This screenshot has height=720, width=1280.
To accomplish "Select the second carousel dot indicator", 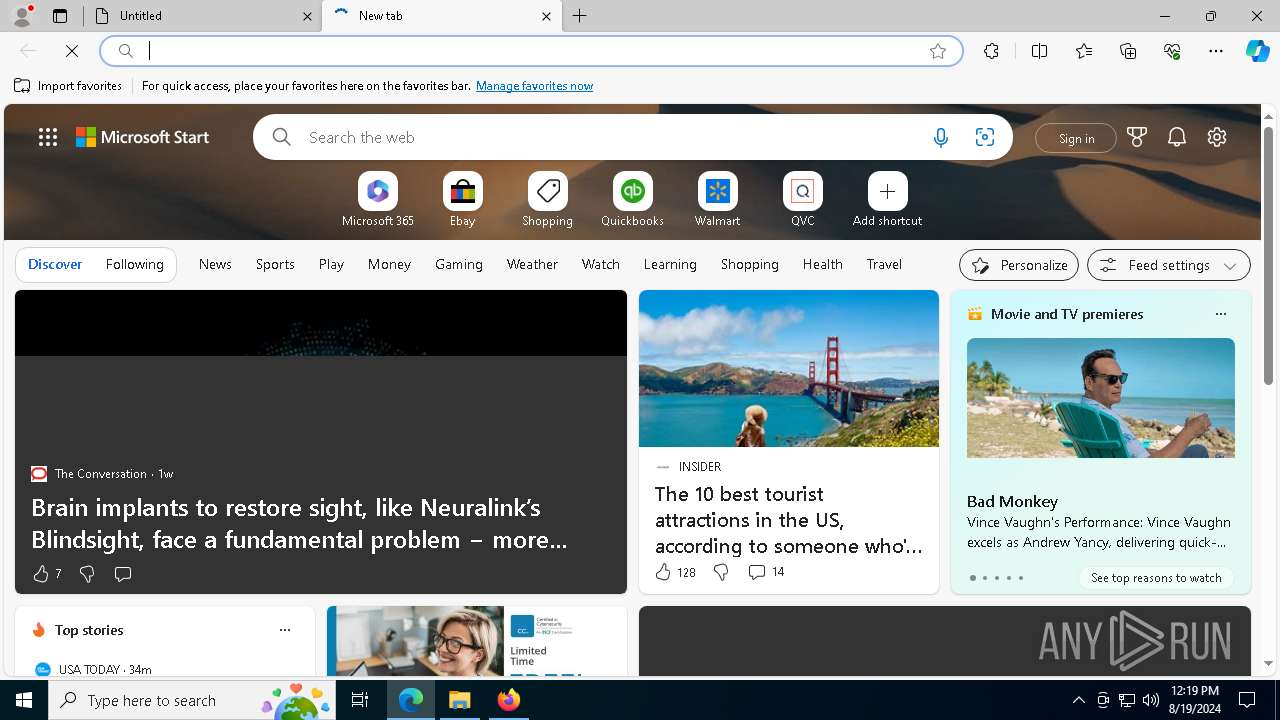I will click(984, 578).
